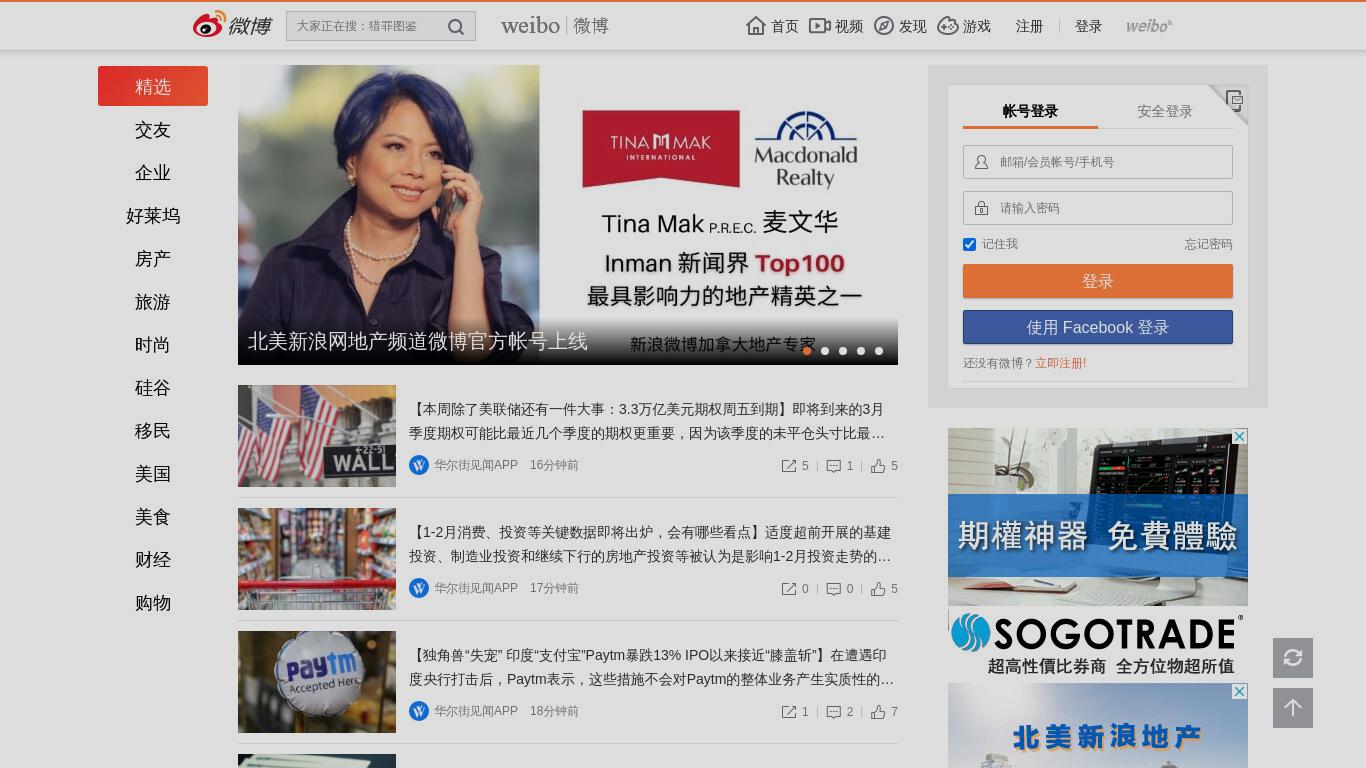Open the 立即注册! link
This screenshot has width=1366, height=768.
point(1061,363)
